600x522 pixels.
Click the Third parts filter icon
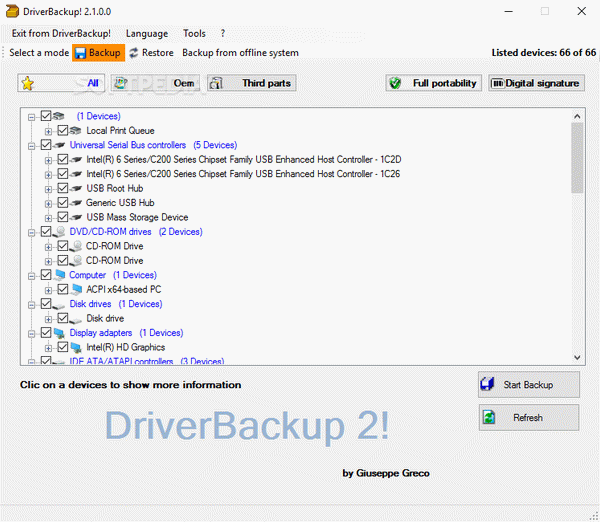(x=217, y=83)
